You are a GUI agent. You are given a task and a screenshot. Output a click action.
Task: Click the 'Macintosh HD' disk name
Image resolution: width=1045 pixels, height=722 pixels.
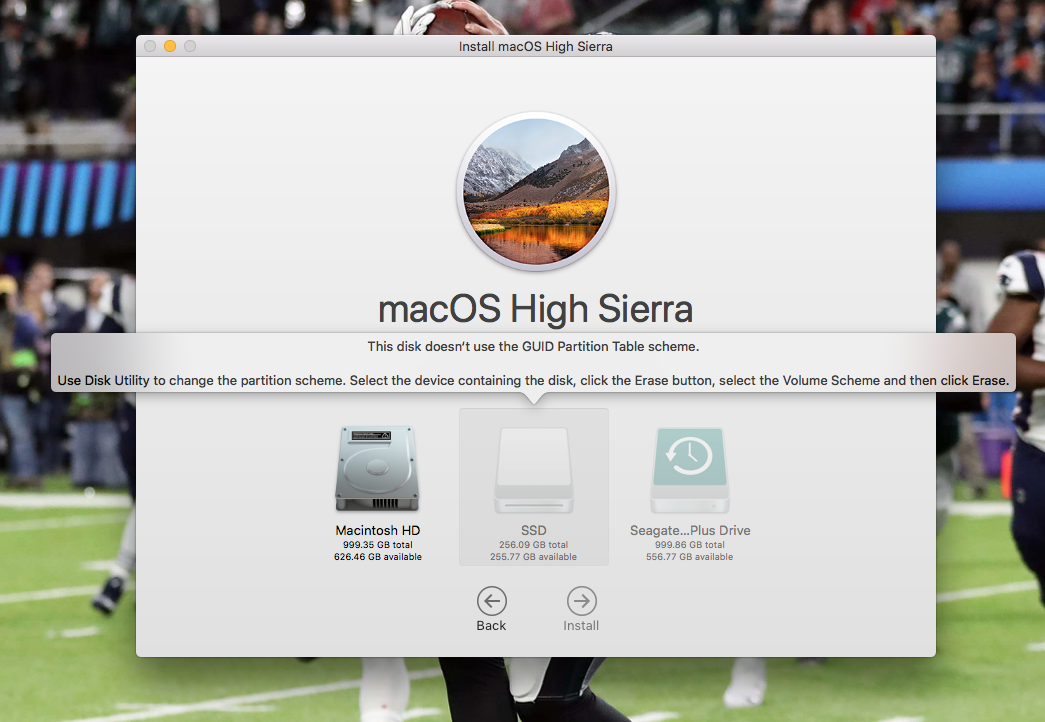click(x=377, y=530)
